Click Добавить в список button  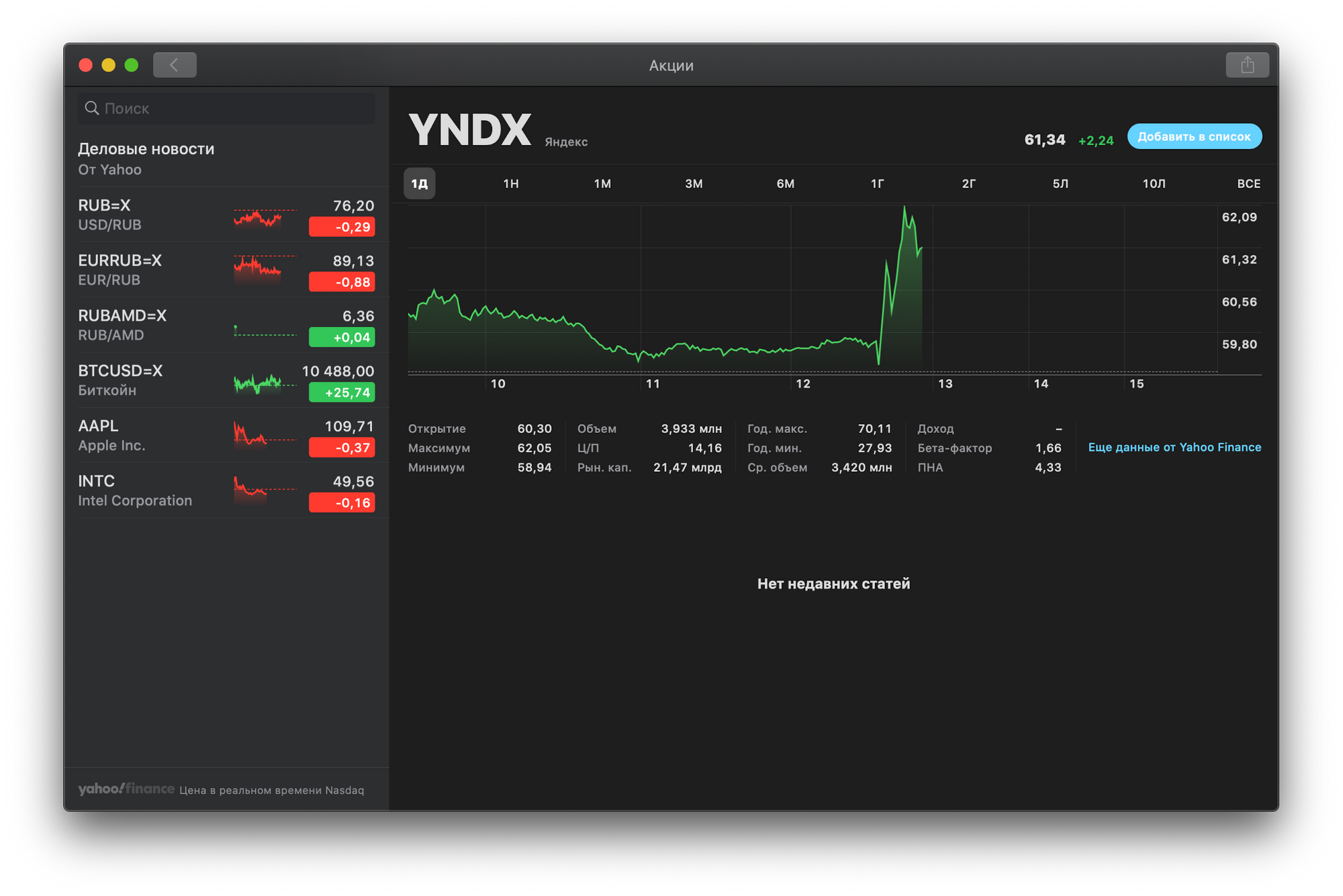pyautogui.click(x=1194, y=136)
